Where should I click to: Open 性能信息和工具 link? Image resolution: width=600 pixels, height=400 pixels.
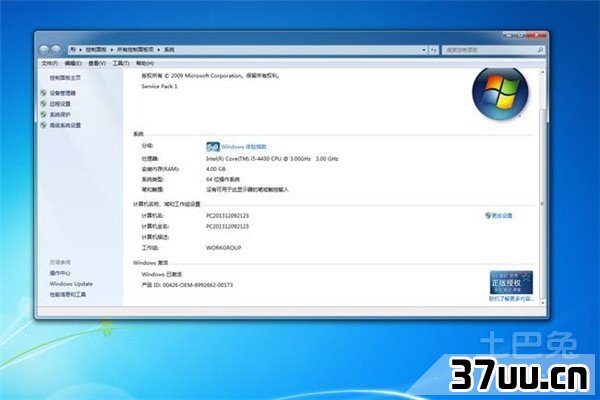68,294
